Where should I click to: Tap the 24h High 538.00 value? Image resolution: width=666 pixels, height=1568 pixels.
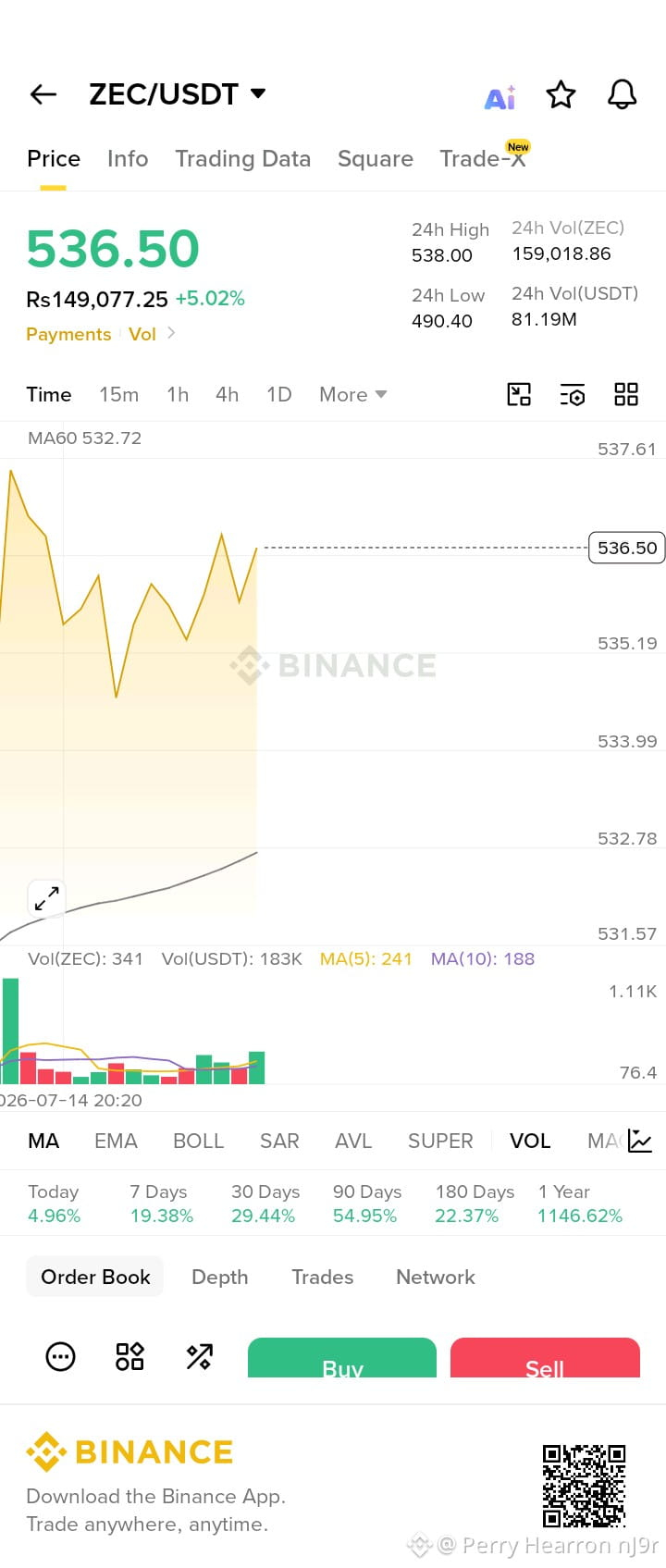442,255
